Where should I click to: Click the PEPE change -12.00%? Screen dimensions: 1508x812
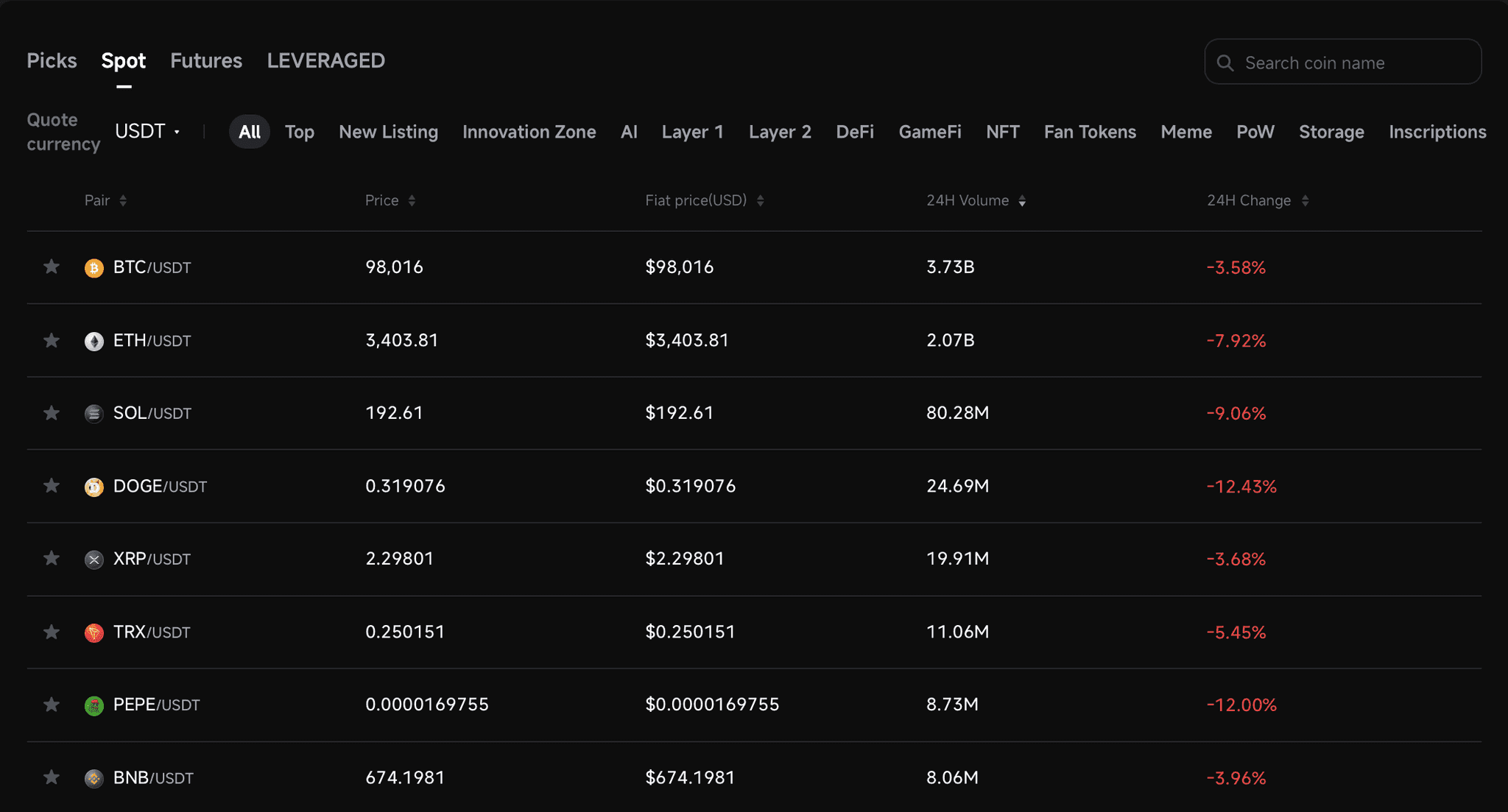(x=1241, y=705)
